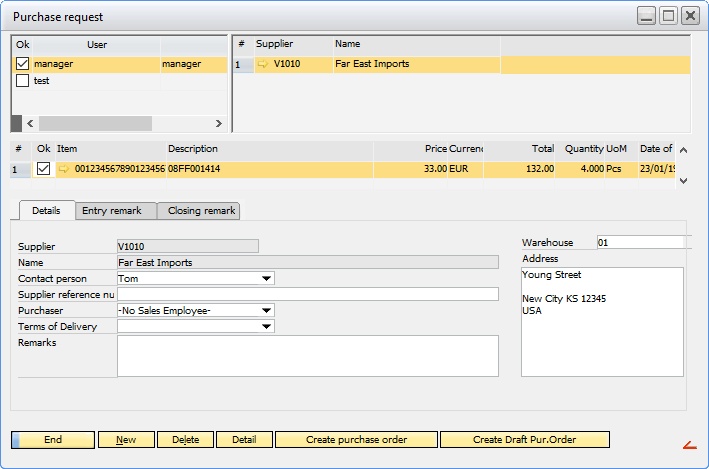The width and height of the screenshot is (709, 469).
Task: Open the Terms of Delivery dropdown
Action: point(266,326)
